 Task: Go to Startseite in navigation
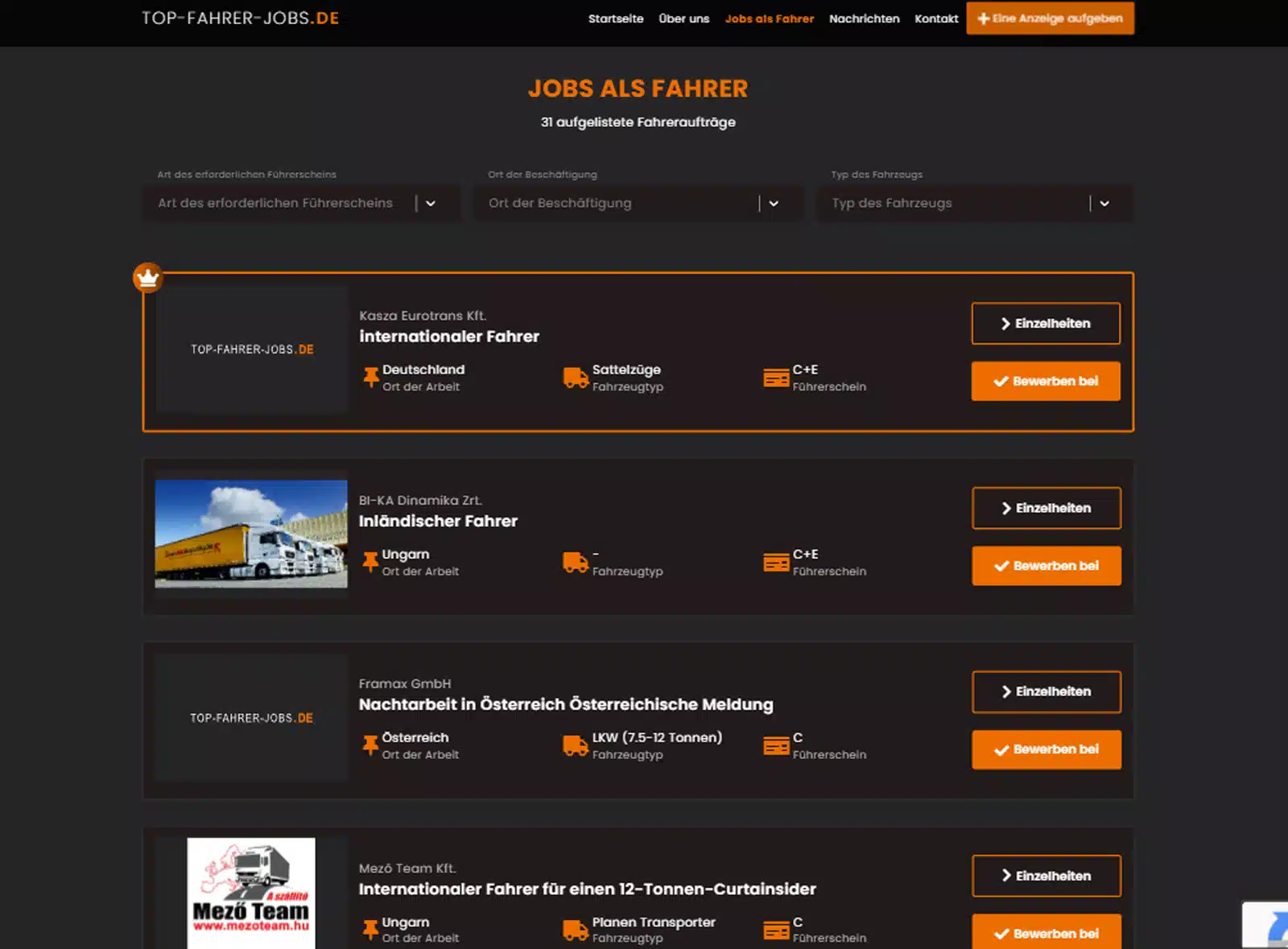(x=616, y=19)
